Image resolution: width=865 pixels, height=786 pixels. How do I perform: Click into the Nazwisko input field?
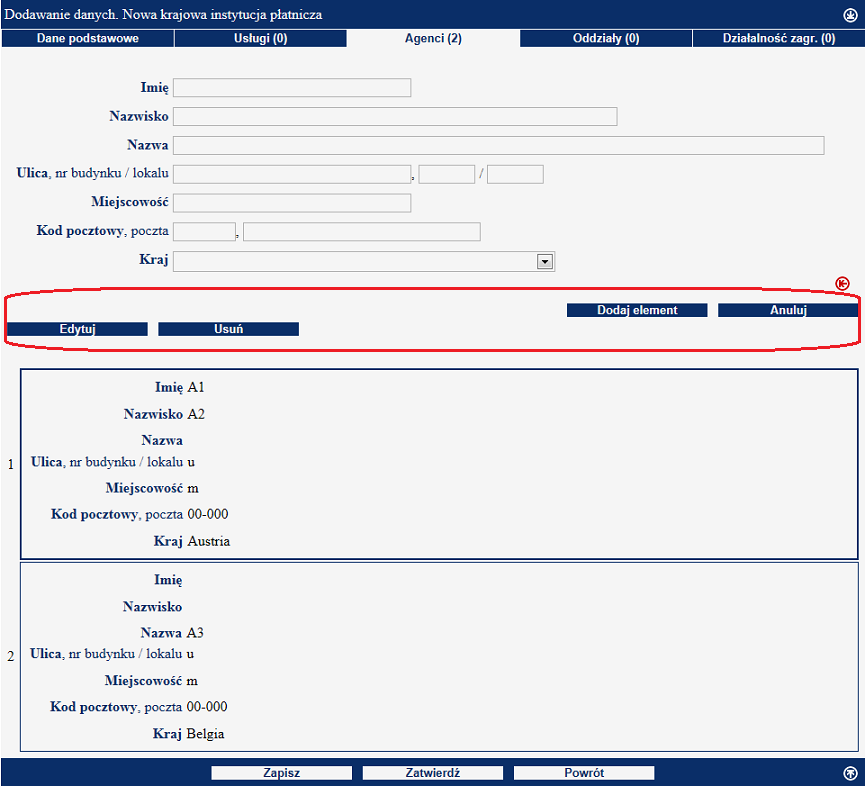[x=395, y=116]
